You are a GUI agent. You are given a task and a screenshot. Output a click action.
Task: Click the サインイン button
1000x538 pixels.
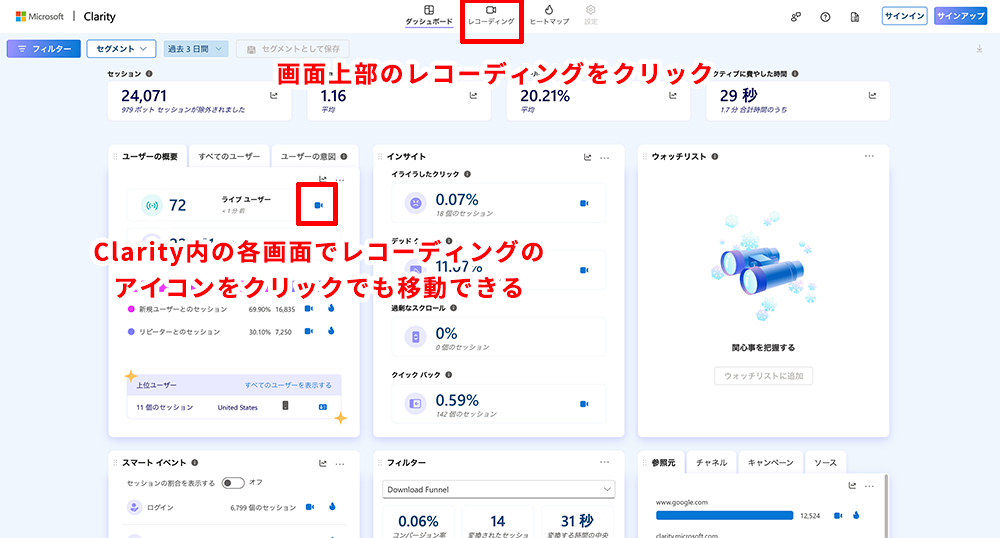click(904, 16)
